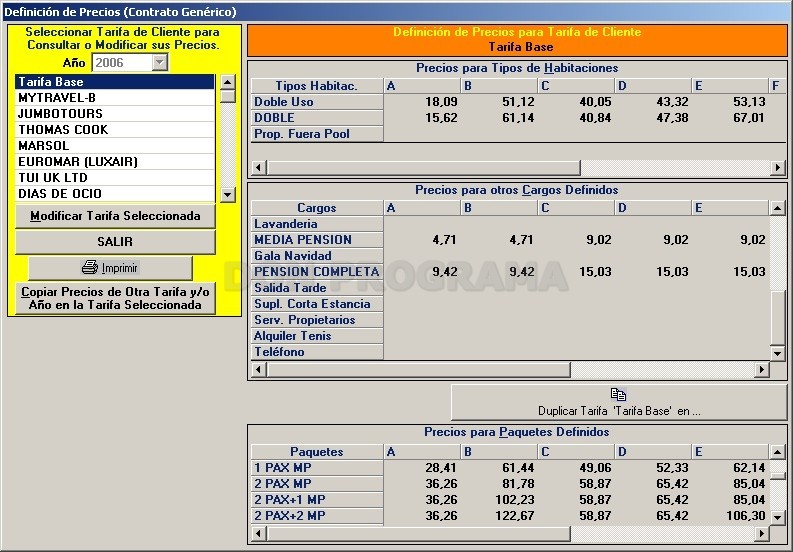793x552 pixels.
Task: Click left arrow of Cargos horizontal scrollbar
Action: (x=259, y=369)
